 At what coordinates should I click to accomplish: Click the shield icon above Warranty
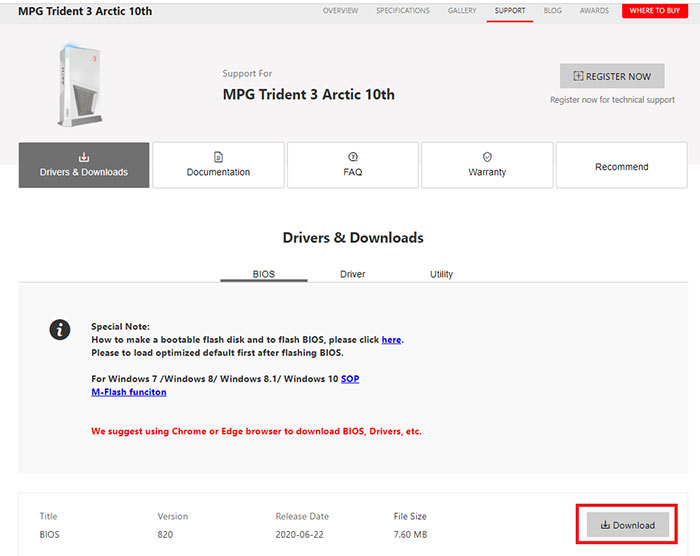pyautogui.click(x=487, y=157)
